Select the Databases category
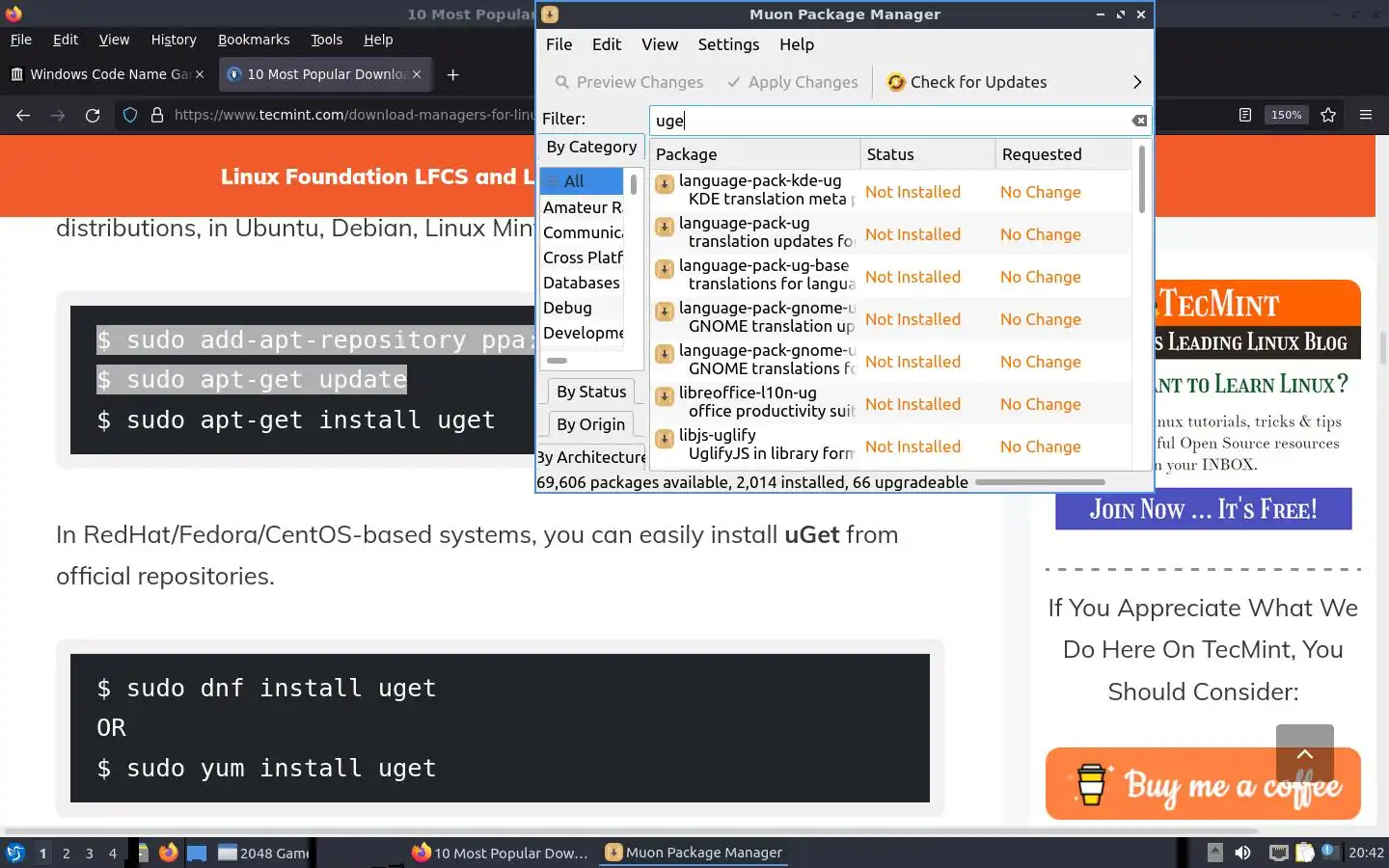Image resolution: width=1389 pixels, height=868 pixels. (582, 283)
